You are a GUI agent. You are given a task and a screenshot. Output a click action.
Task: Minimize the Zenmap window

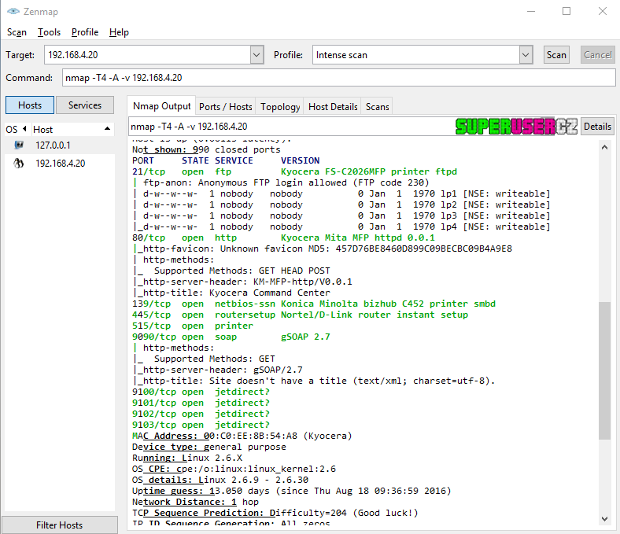[531, 11]
